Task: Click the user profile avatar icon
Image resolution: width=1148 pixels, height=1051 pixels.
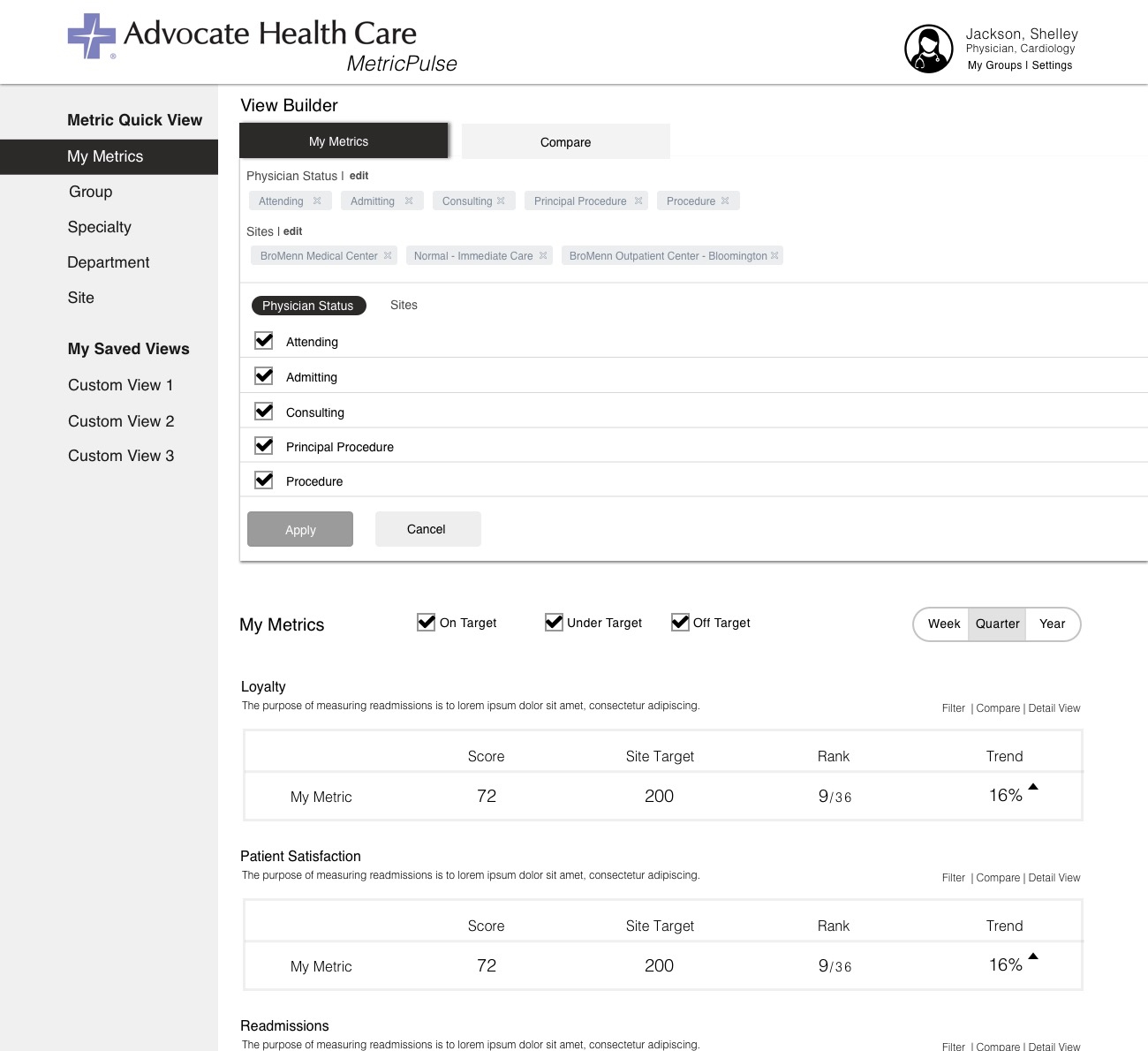Action: coord(928,49)
